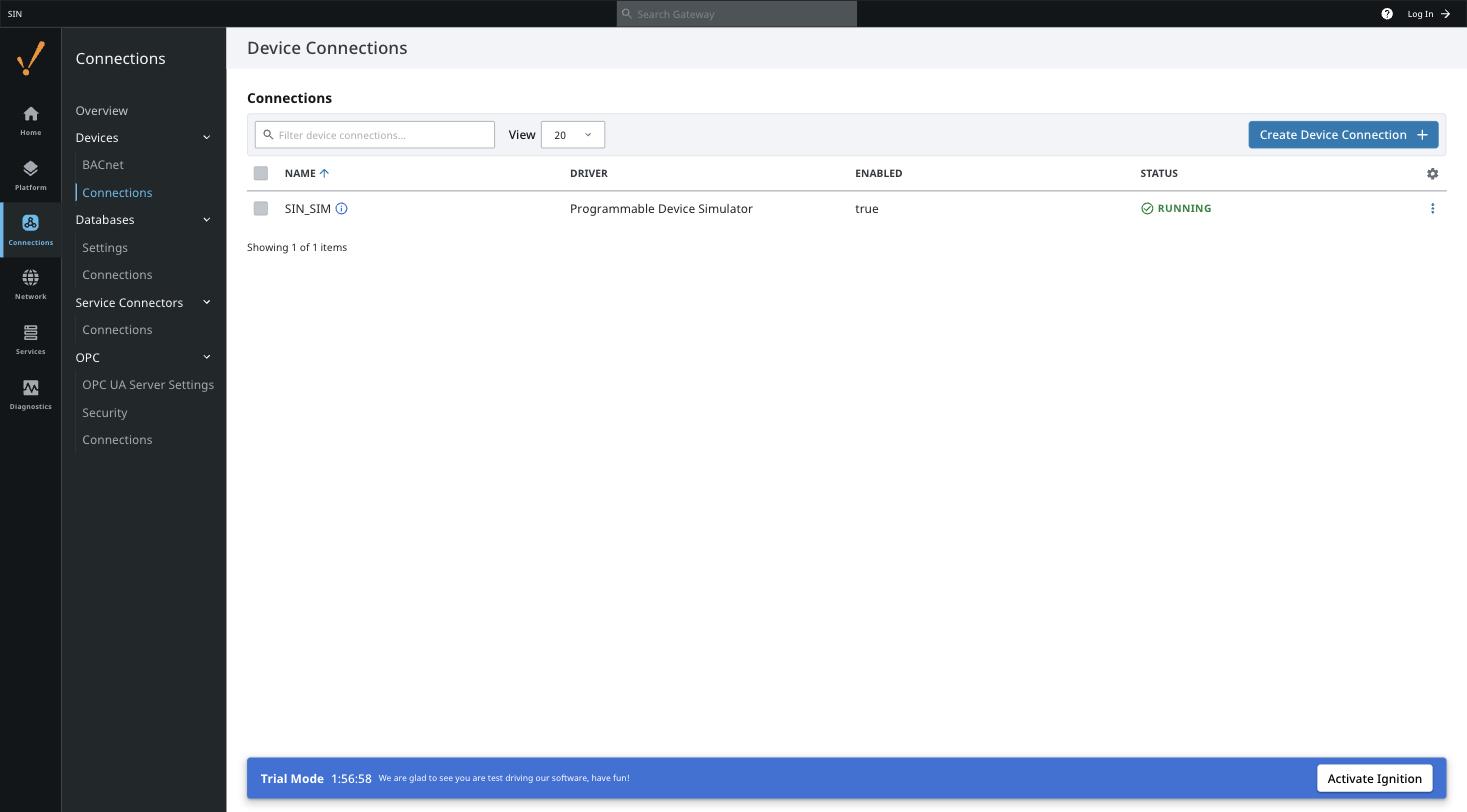This screenshot has height=812, width=1467.
Task: Open OPC UA Server Settings
Action: click(148, 385)
